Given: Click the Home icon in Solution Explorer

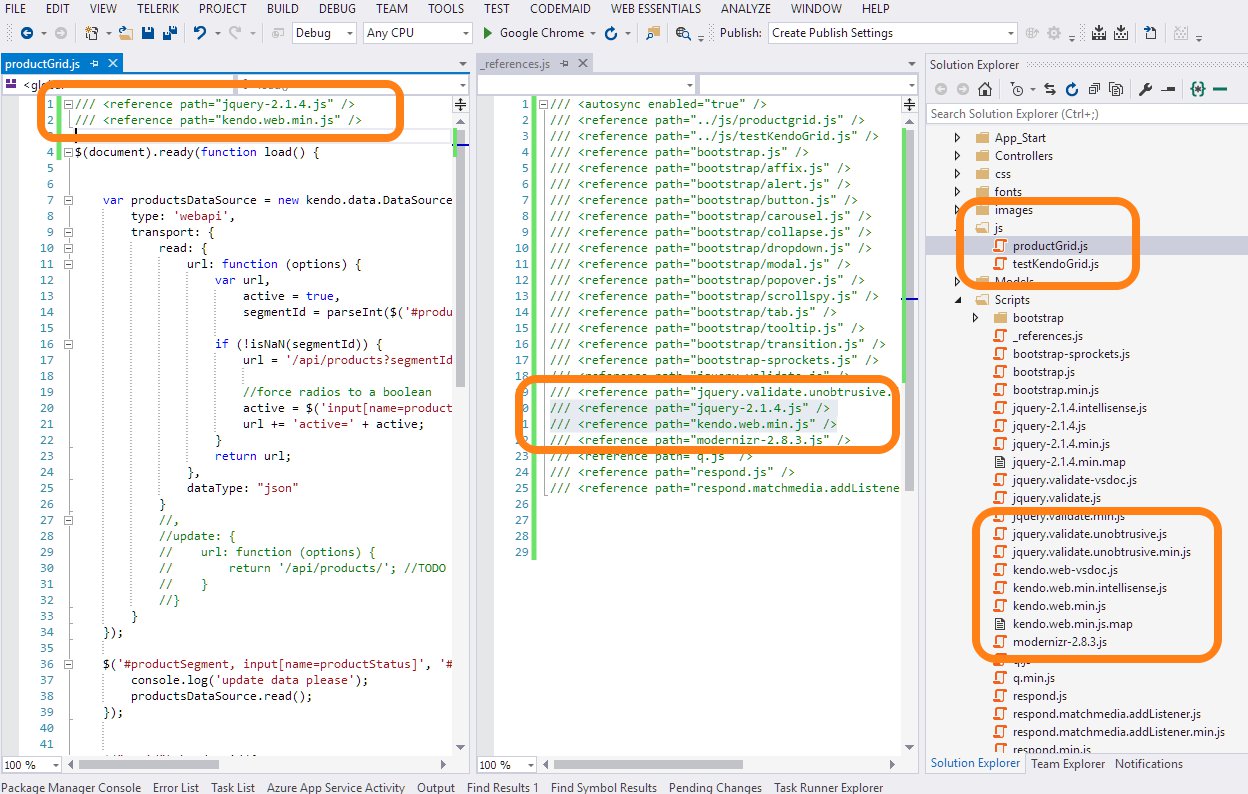Looking at the screenshot, I should 985,89.
